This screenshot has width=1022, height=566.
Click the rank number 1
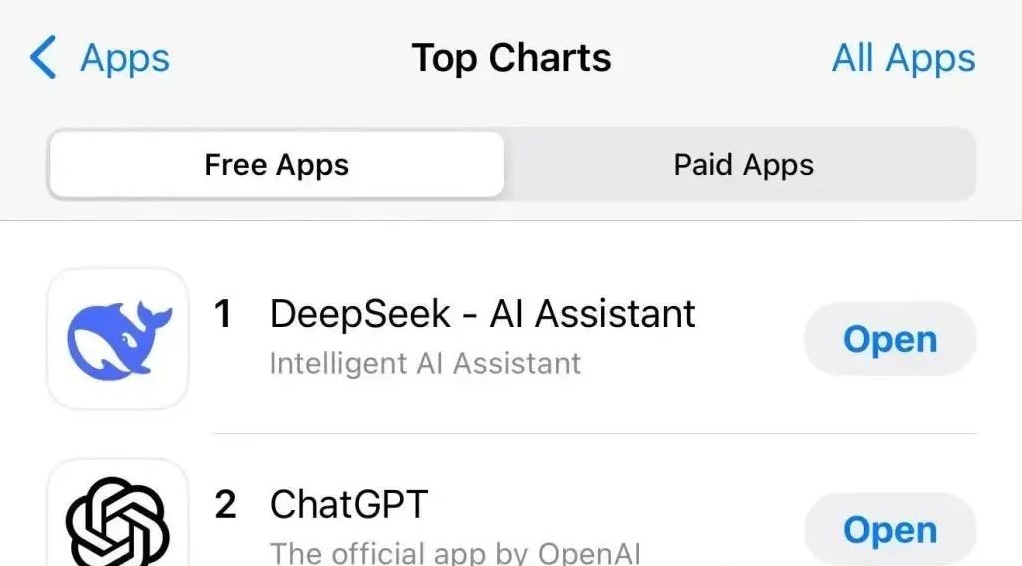click(224, 315)
